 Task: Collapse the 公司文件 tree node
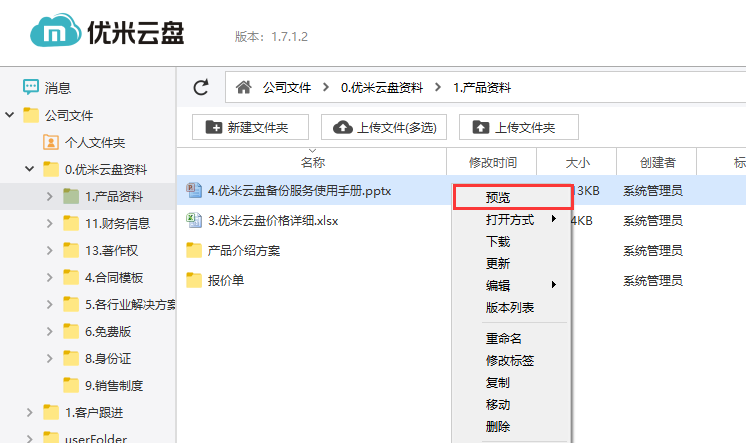tap(11, 115)
